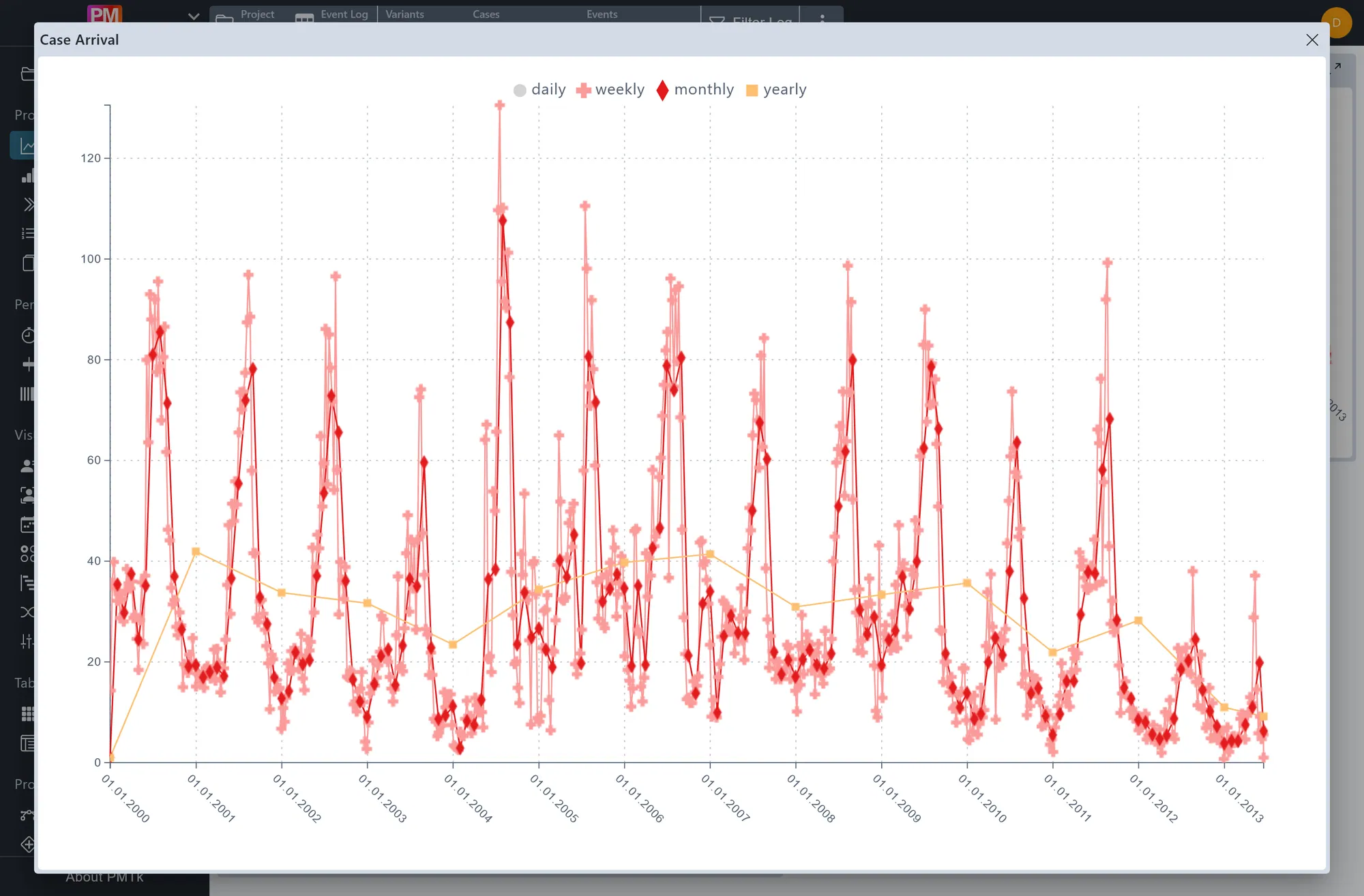
Task: Toggle the yearly series in chart legend
Action: 776,89
